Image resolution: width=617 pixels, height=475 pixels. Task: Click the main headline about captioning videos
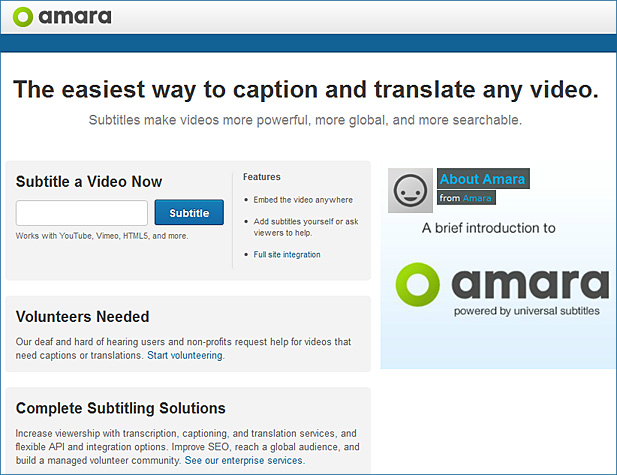(x=306, y=90)
